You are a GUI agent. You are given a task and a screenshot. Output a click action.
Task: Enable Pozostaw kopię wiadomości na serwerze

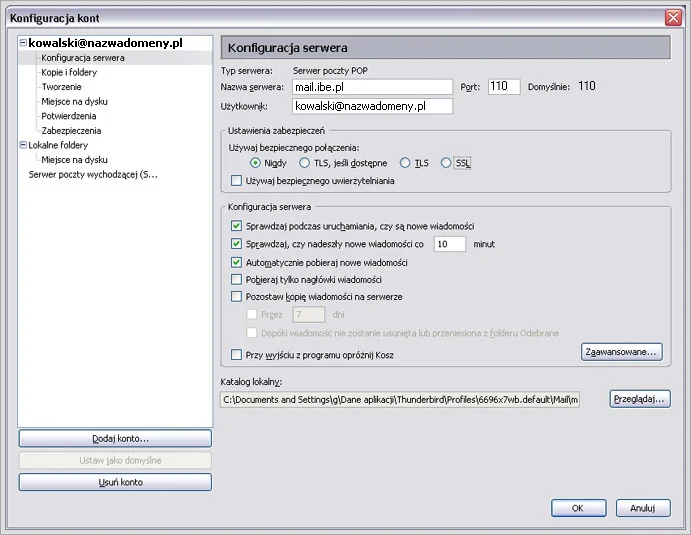coord(237,297)
